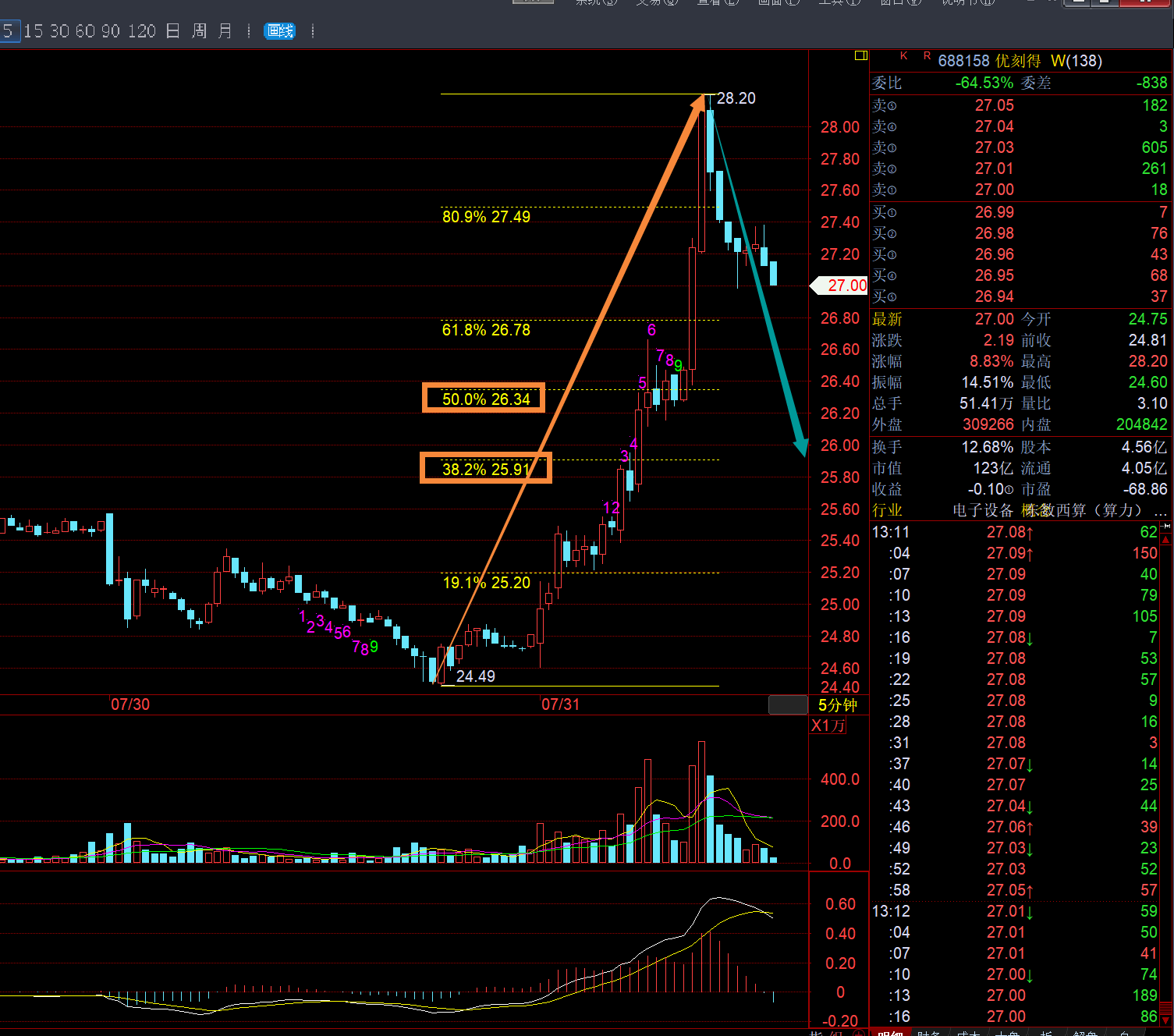Switch chart to 15-minute period

(34, 31)
